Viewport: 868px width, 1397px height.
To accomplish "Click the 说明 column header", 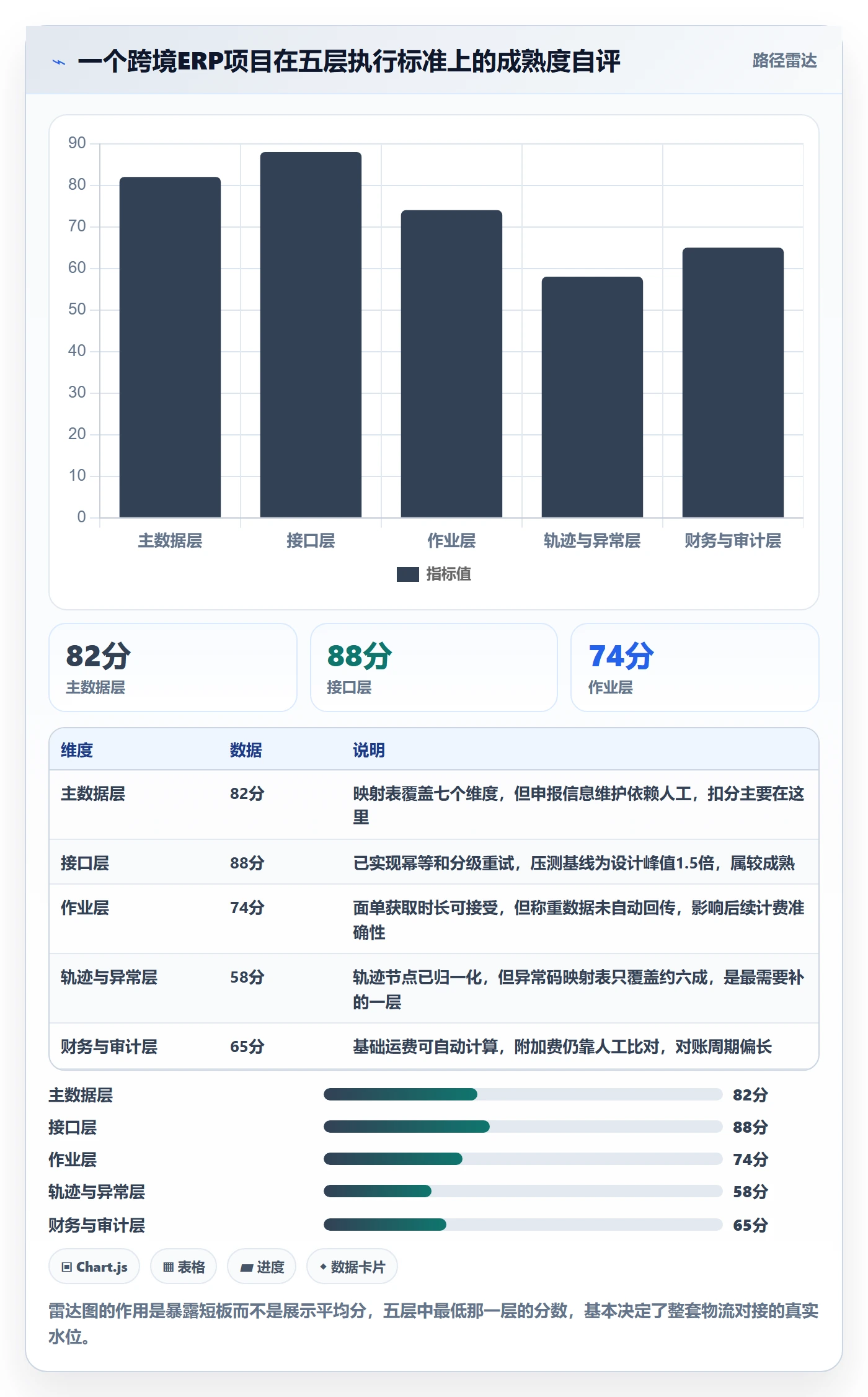I will pyautogui.click(x=369, y=750).
